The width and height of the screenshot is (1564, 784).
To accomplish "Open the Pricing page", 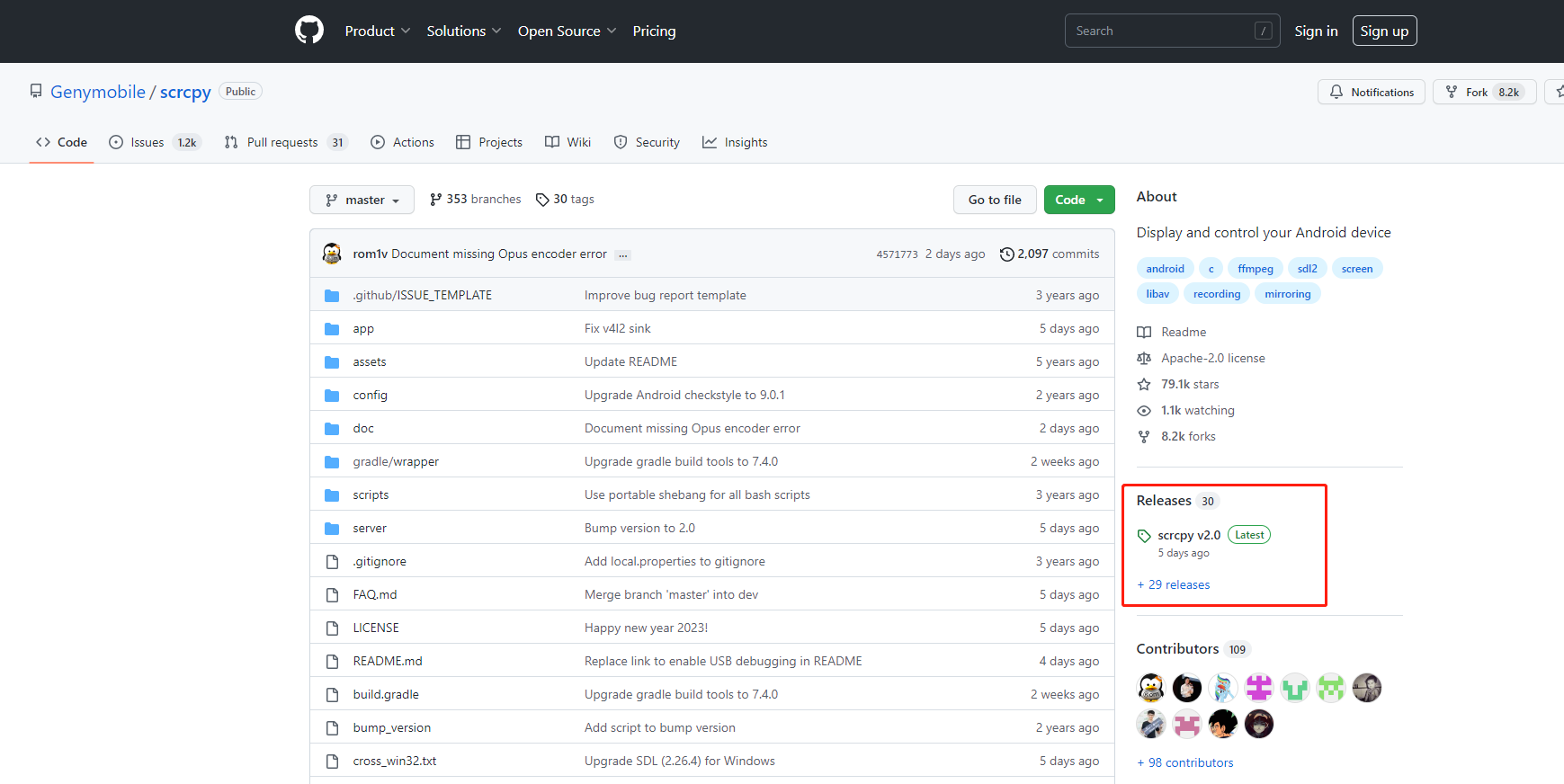I will pos(654,31).
